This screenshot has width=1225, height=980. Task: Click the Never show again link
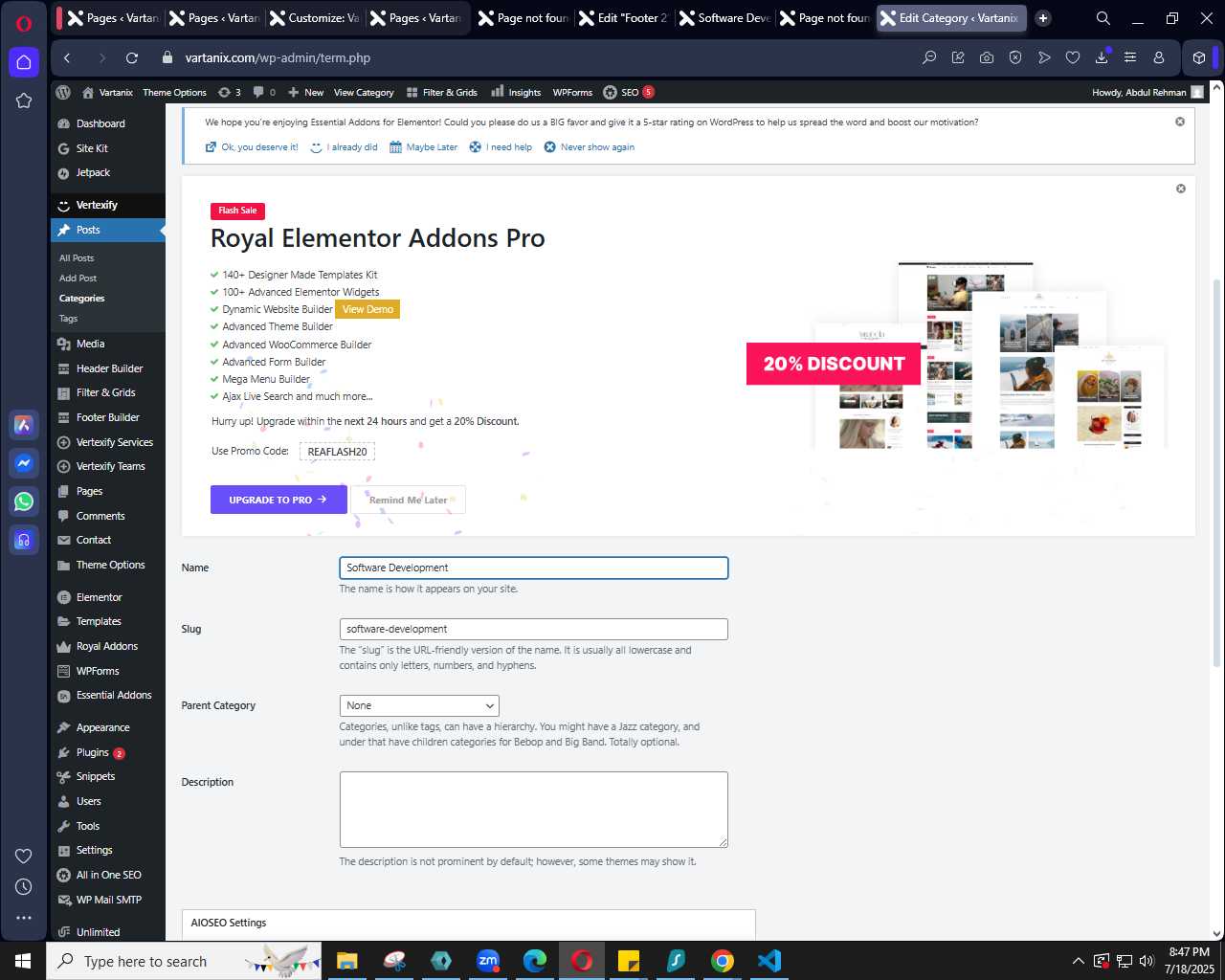pos(589,147)
